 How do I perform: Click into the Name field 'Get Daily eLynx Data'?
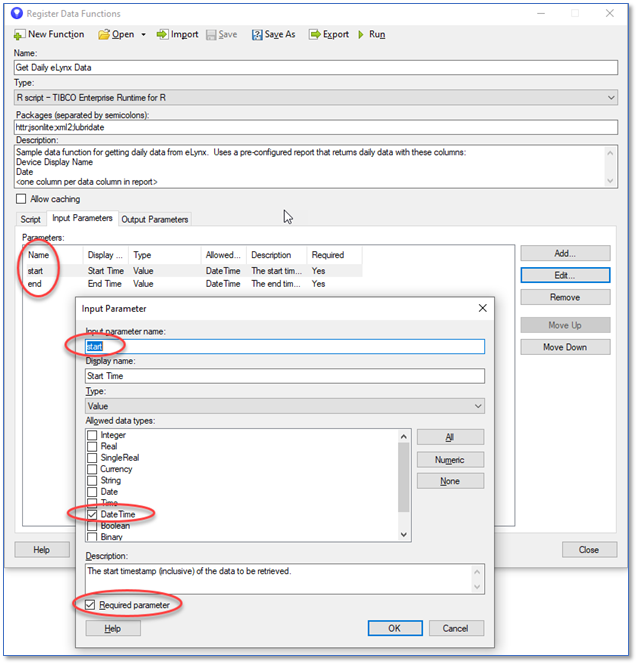[316, 67]
